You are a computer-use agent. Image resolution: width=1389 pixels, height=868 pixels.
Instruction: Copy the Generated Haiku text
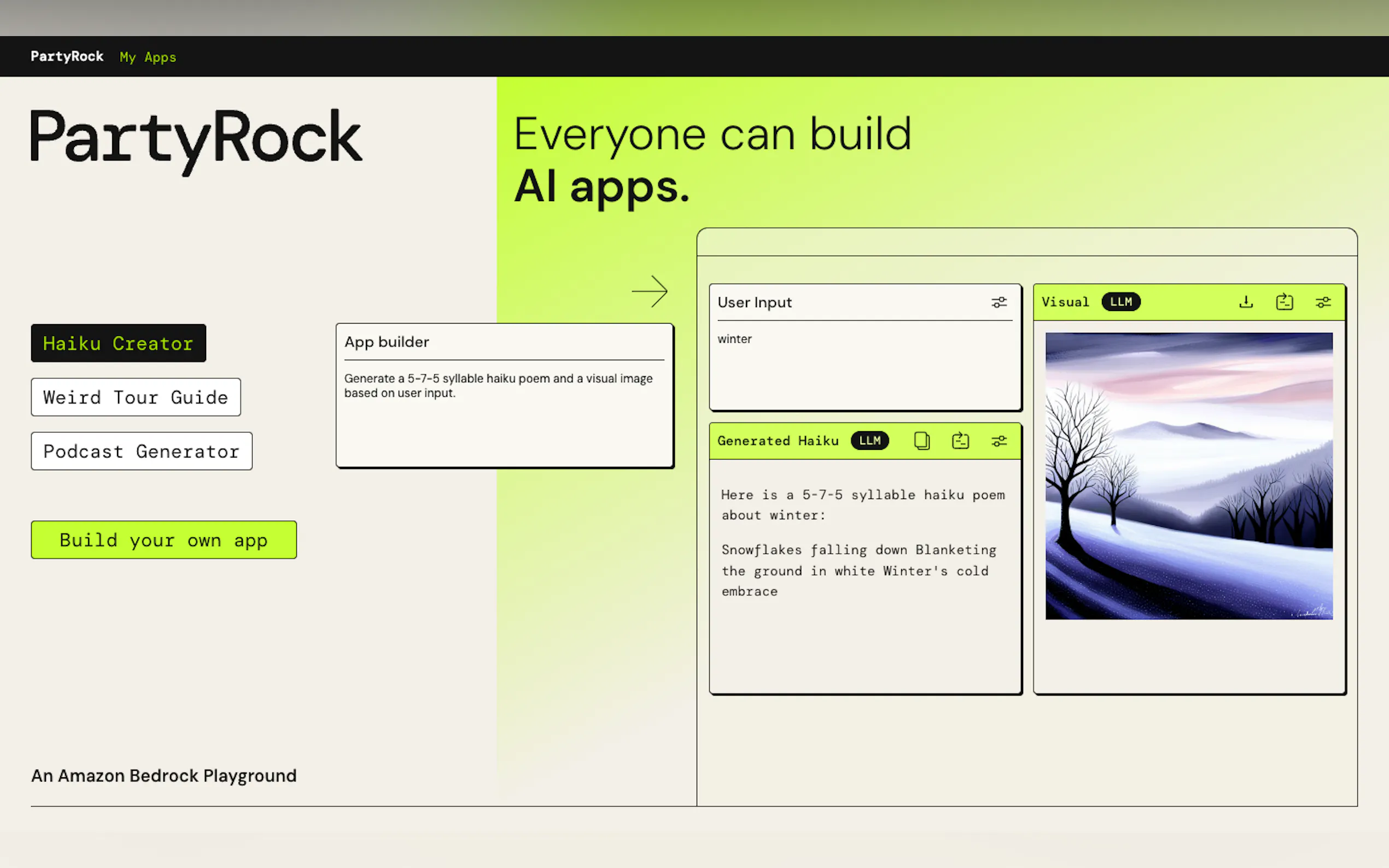pyautogui.click(x=921, y=441)
